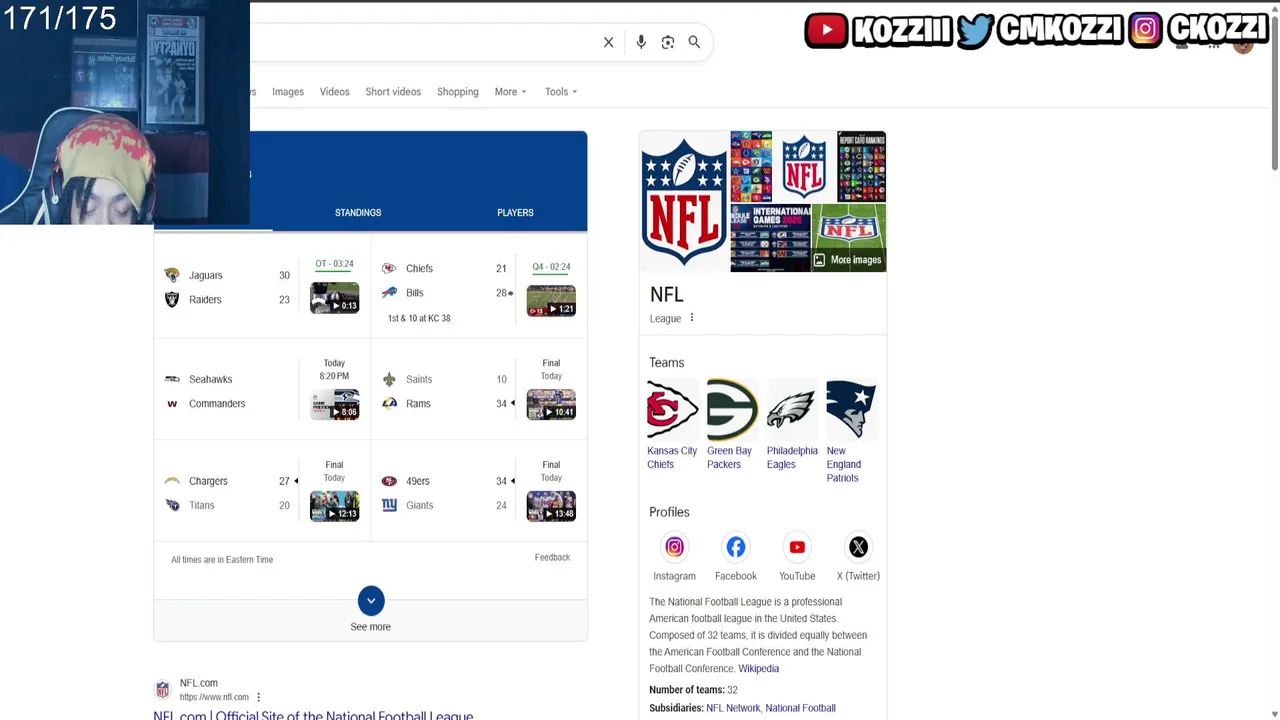The width and height of the screenshot is (1280, 720).
Task: Select the Kansas City Chiefs team logo
Action: (672, 409)
